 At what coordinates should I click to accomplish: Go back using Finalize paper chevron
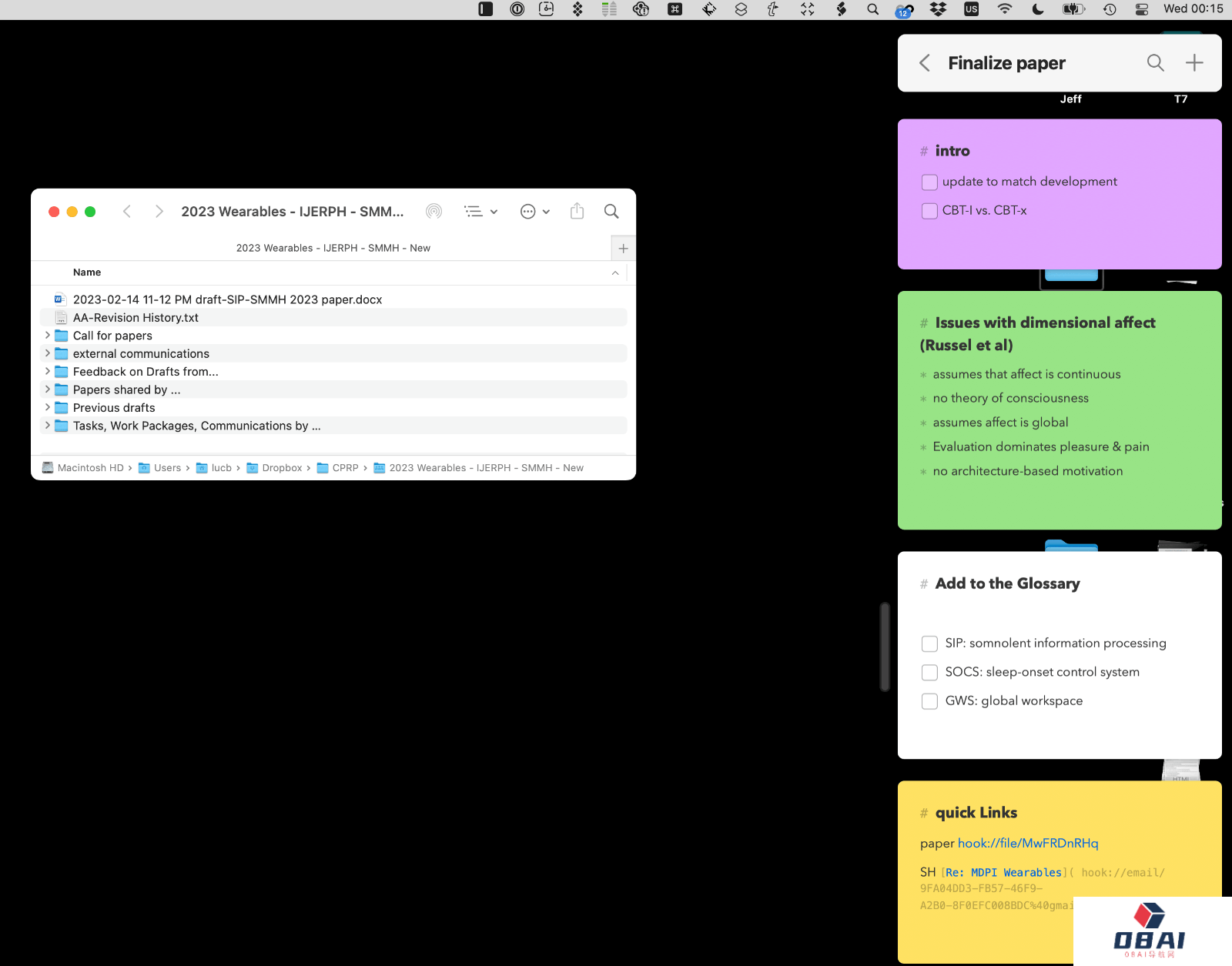click(925, 63)
